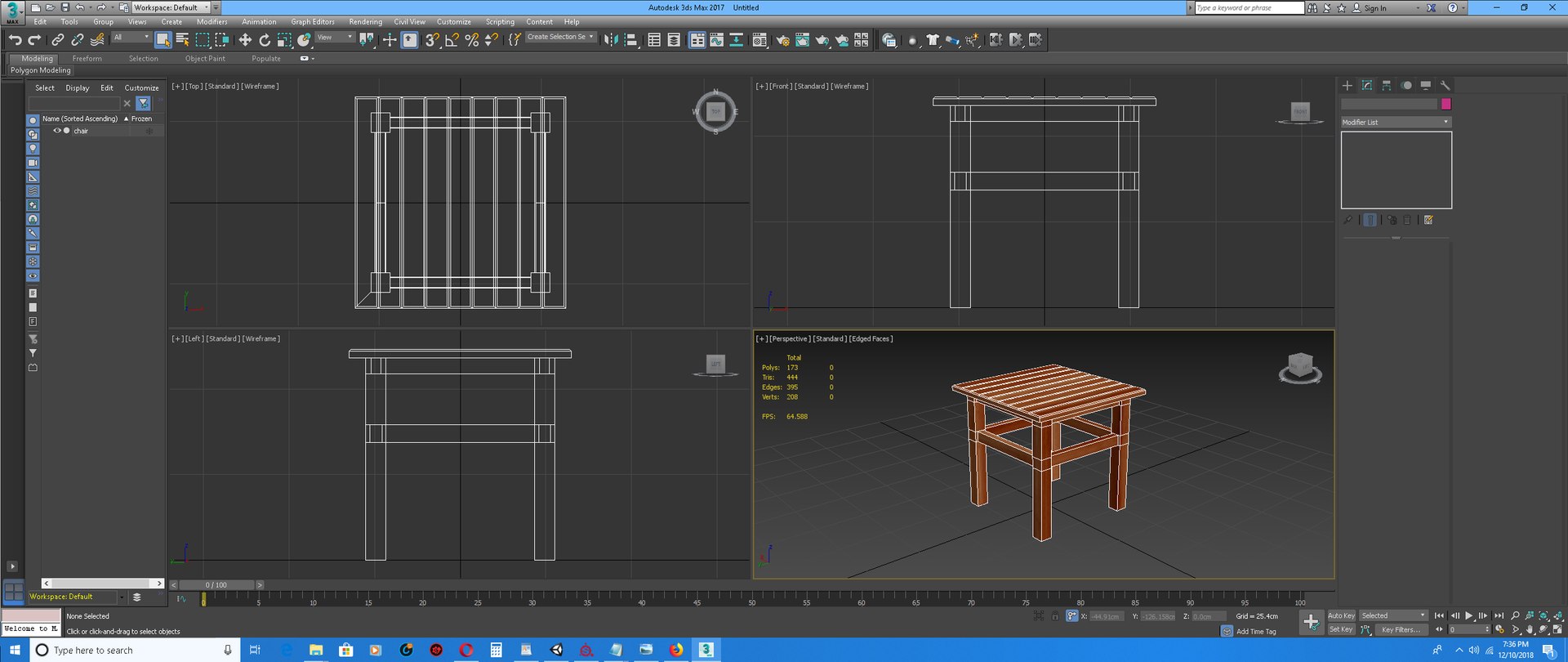Viewport: 1568px width, 662px height.
Task: Click the Undo arrow in main toolbar
Action: 15,39
